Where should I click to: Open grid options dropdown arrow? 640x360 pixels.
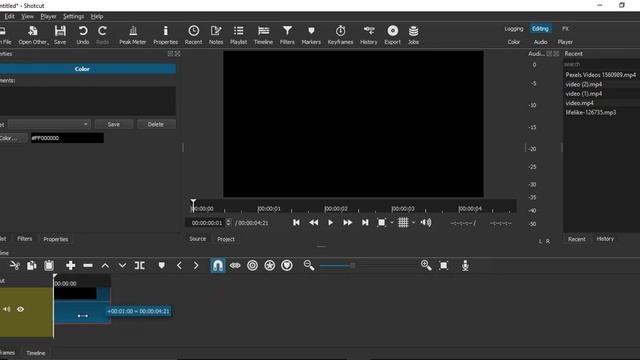pos(413,223)
